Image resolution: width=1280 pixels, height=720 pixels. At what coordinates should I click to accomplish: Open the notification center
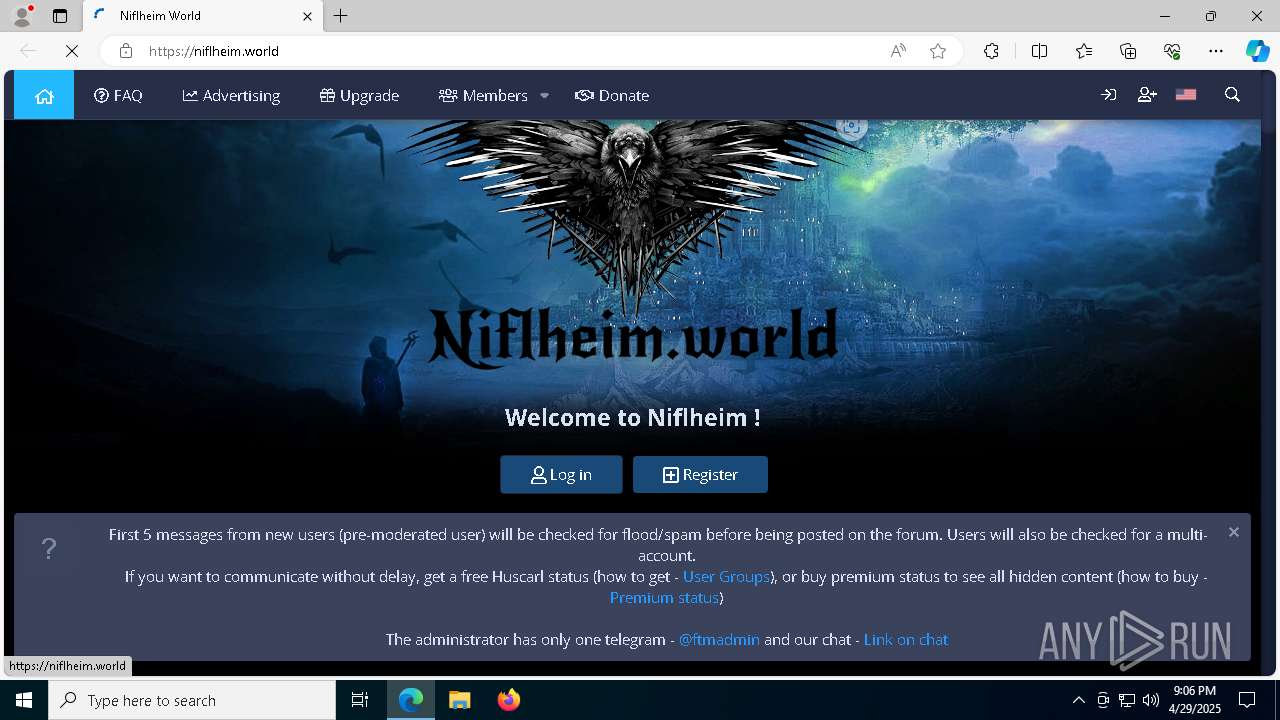1247,700
